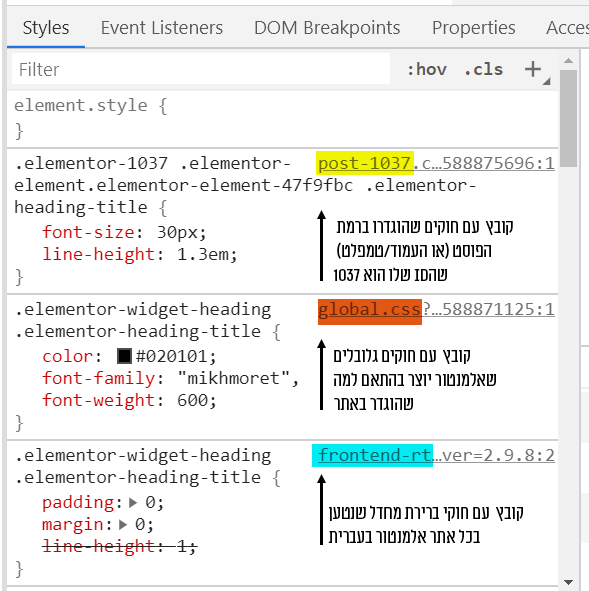The height and width of the screenshot is (591, 589).
Task: Click the element.style rule selector
Action: 81,106
